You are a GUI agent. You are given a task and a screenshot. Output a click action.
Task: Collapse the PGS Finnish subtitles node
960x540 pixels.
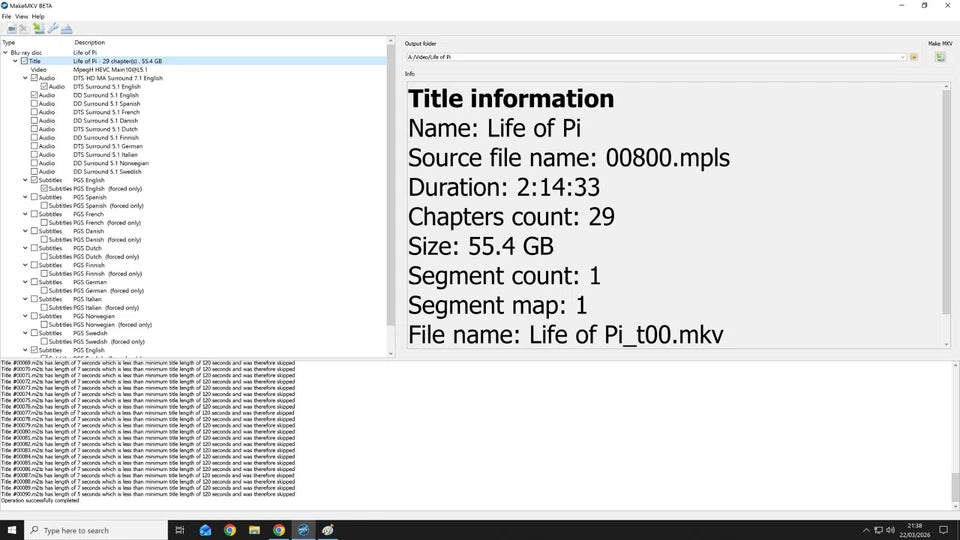(x=25, y=265)
